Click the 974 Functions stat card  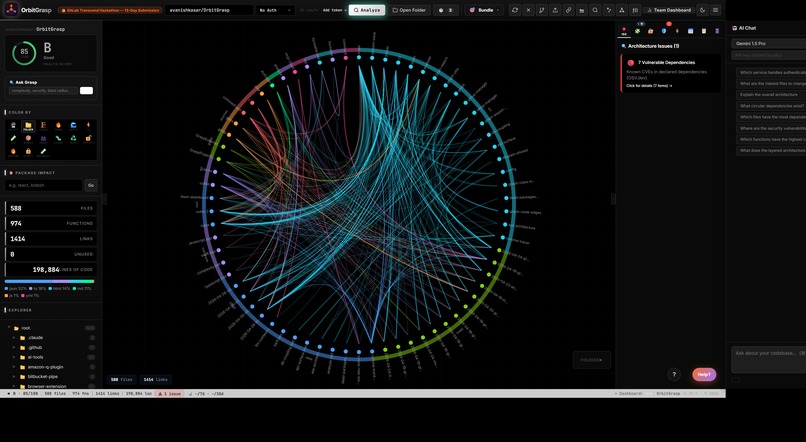(x=51, y=223)
